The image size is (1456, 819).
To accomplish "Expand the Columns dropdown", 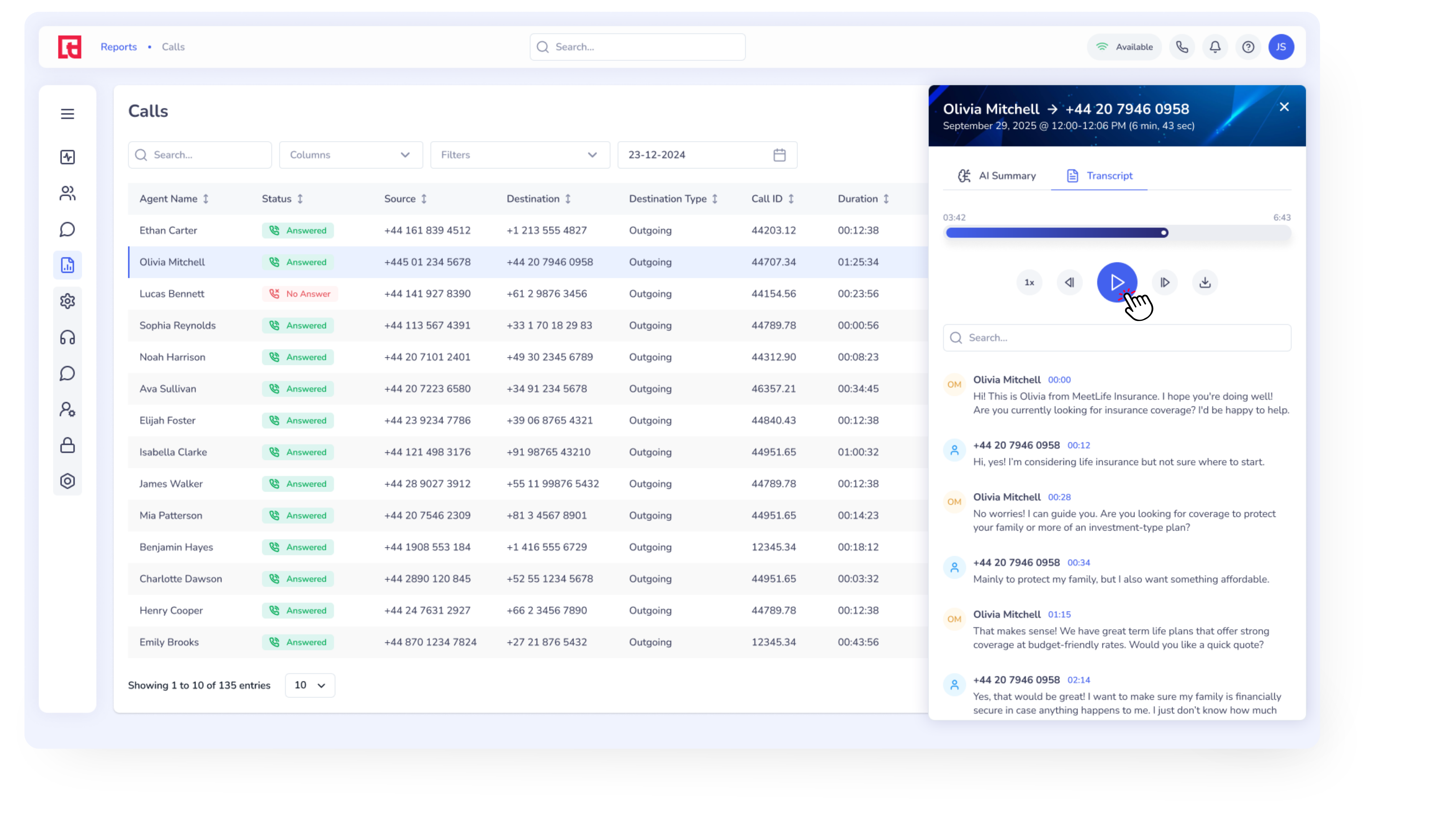I will coord(350,155).
